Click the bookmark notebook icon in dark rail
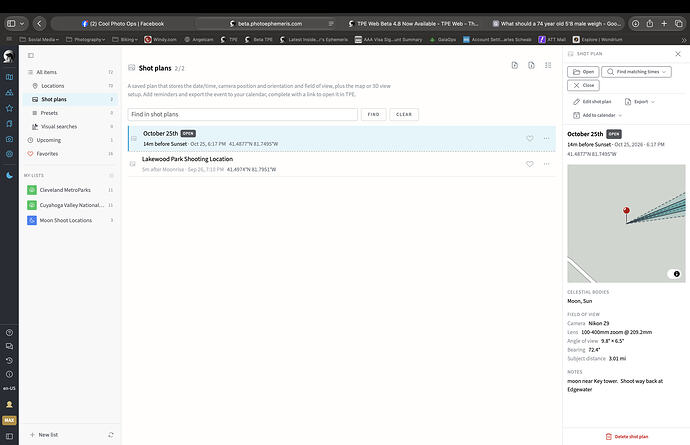Screen dimensions: 690x445 pyautogui.click(x=9, y=124)
